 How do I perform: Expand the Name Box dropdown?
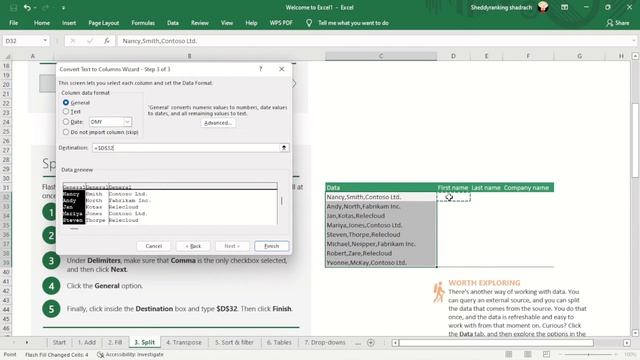[x=45, y=41]
